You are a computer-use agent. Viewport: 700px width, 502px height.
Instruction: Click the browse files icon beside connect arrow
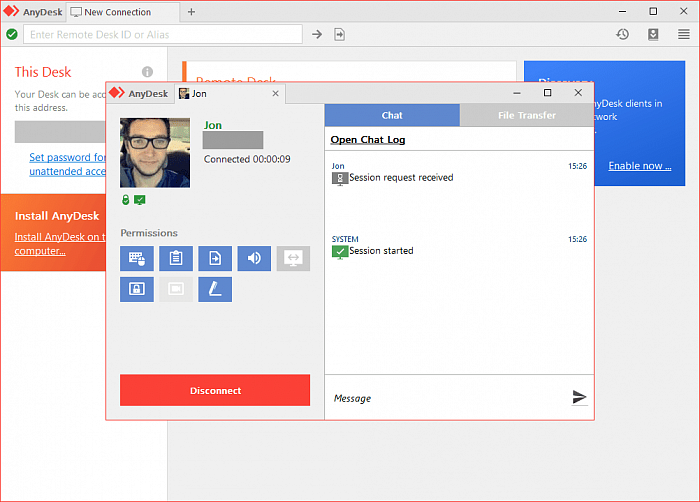[340, 34]
